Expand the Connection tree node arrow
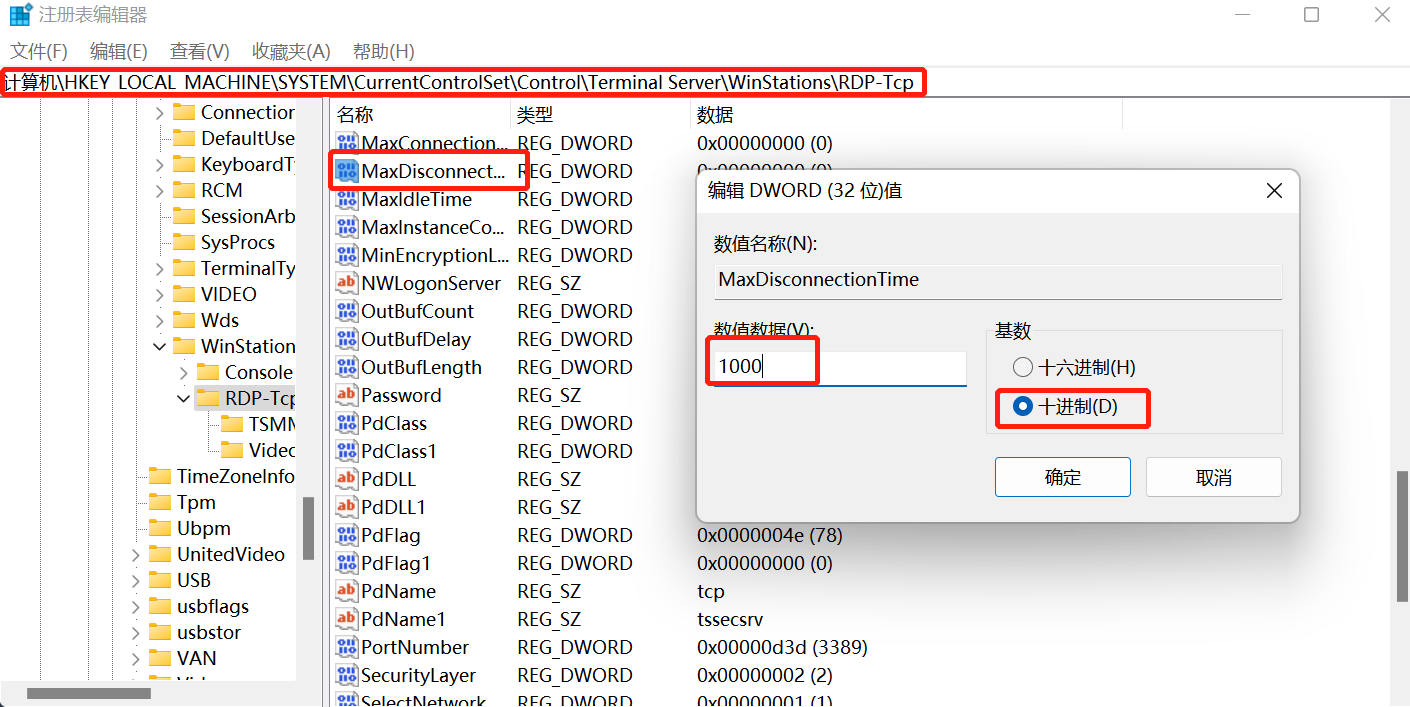This screenshot has height=707, width=1410. coord(159,113)
